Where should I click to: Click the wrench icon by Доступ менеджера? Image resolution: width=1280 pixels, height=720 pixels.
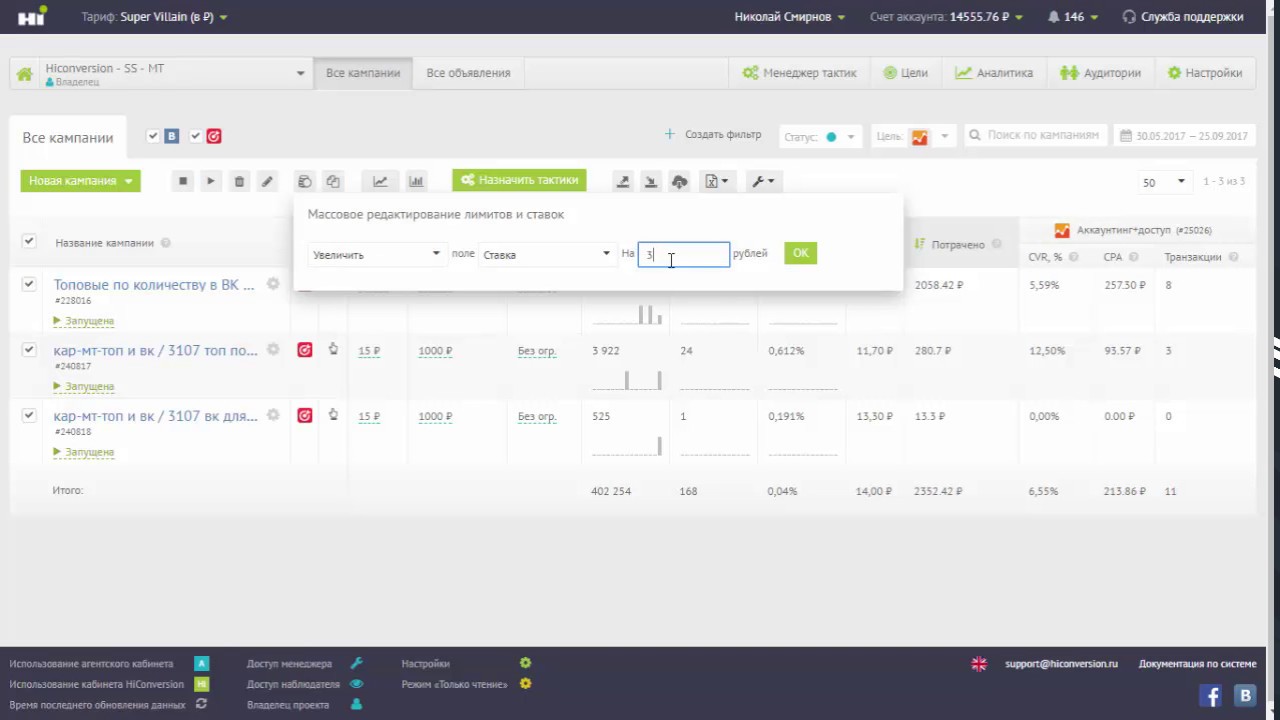(357, 663)
